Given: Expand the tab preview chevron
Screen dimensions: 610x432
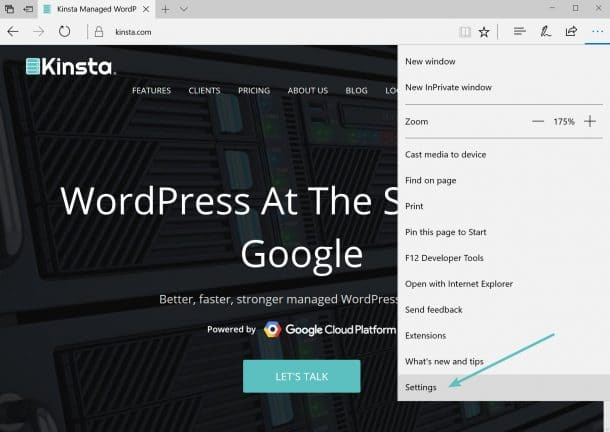Looking at the screenshot, I should [184, 9].
